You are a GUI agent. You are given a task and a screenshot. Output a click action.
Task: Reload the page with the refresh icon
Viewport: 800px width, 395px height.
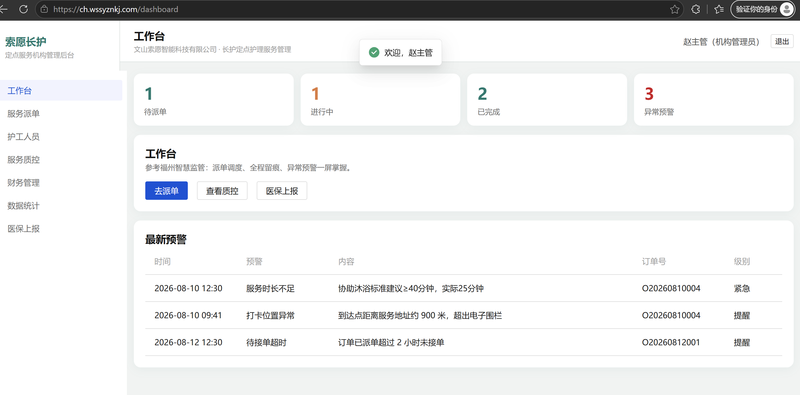tap(23, 9)
